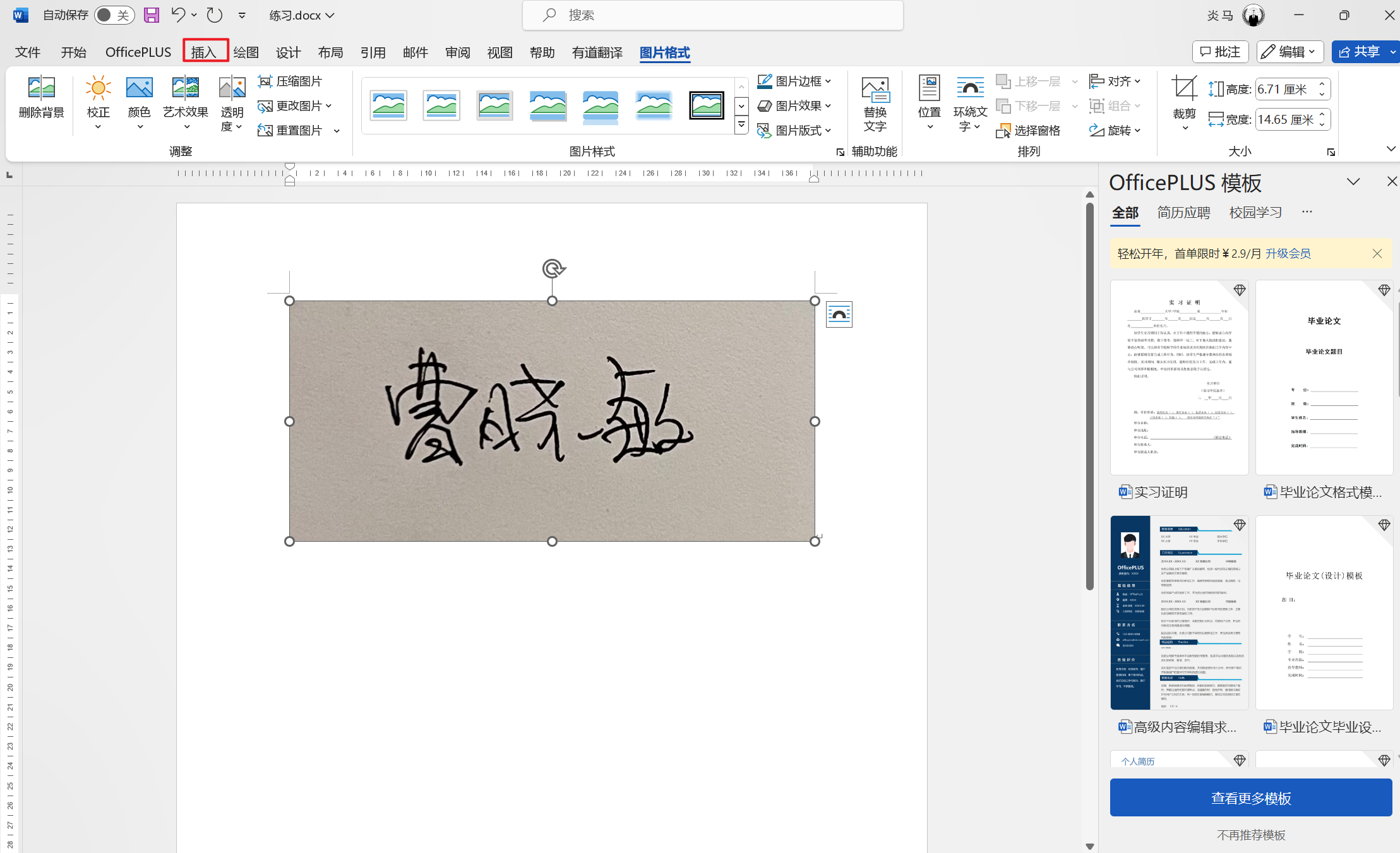
Task: Open the Review (审阅) tab
Action: click(457, 52)
